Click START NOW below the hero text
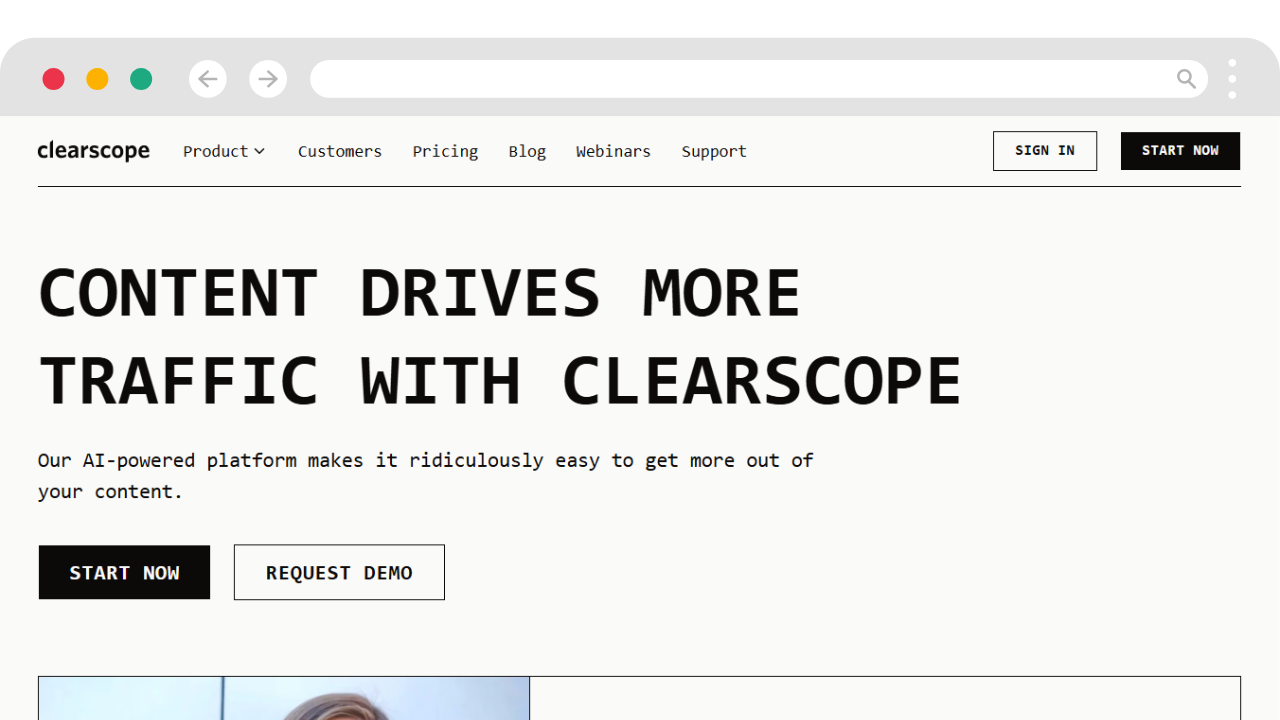The width and height of the screenshot is (1280, 720). [x=124, y=572]
